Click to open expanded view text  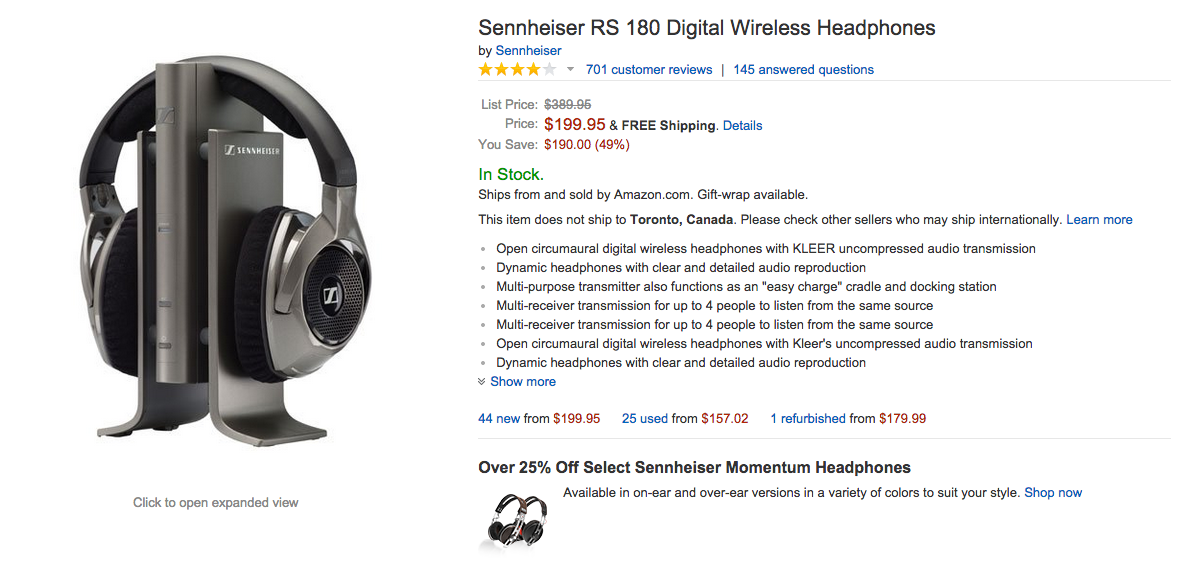click(x=215, y=503)
